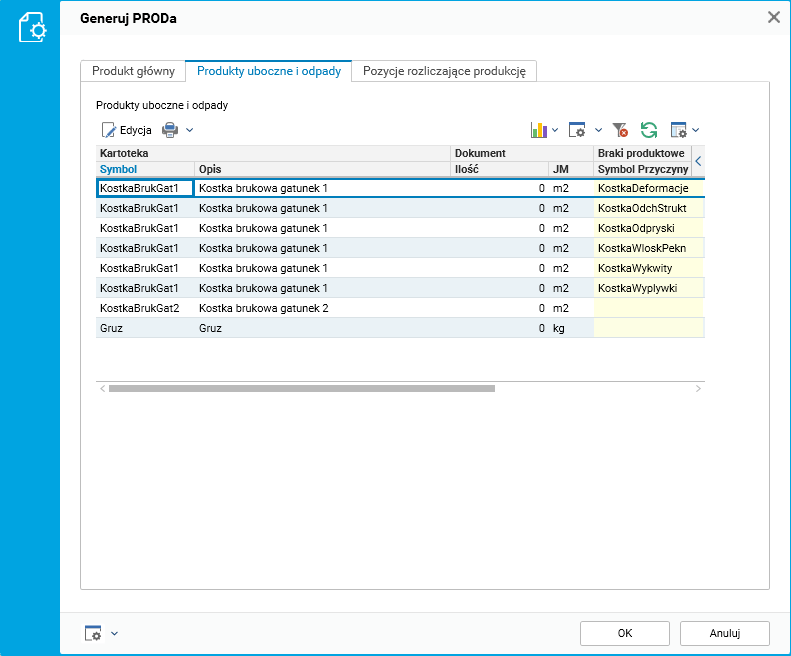Click the printer icon in toolbar
This screenshot has width=791, height=656.
coord(170,130)
